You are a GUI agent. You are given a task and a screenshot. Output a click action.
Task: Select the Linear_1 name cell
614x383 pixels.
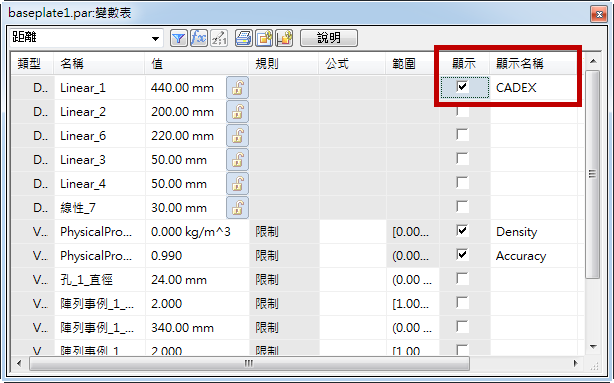click(99, 88)
